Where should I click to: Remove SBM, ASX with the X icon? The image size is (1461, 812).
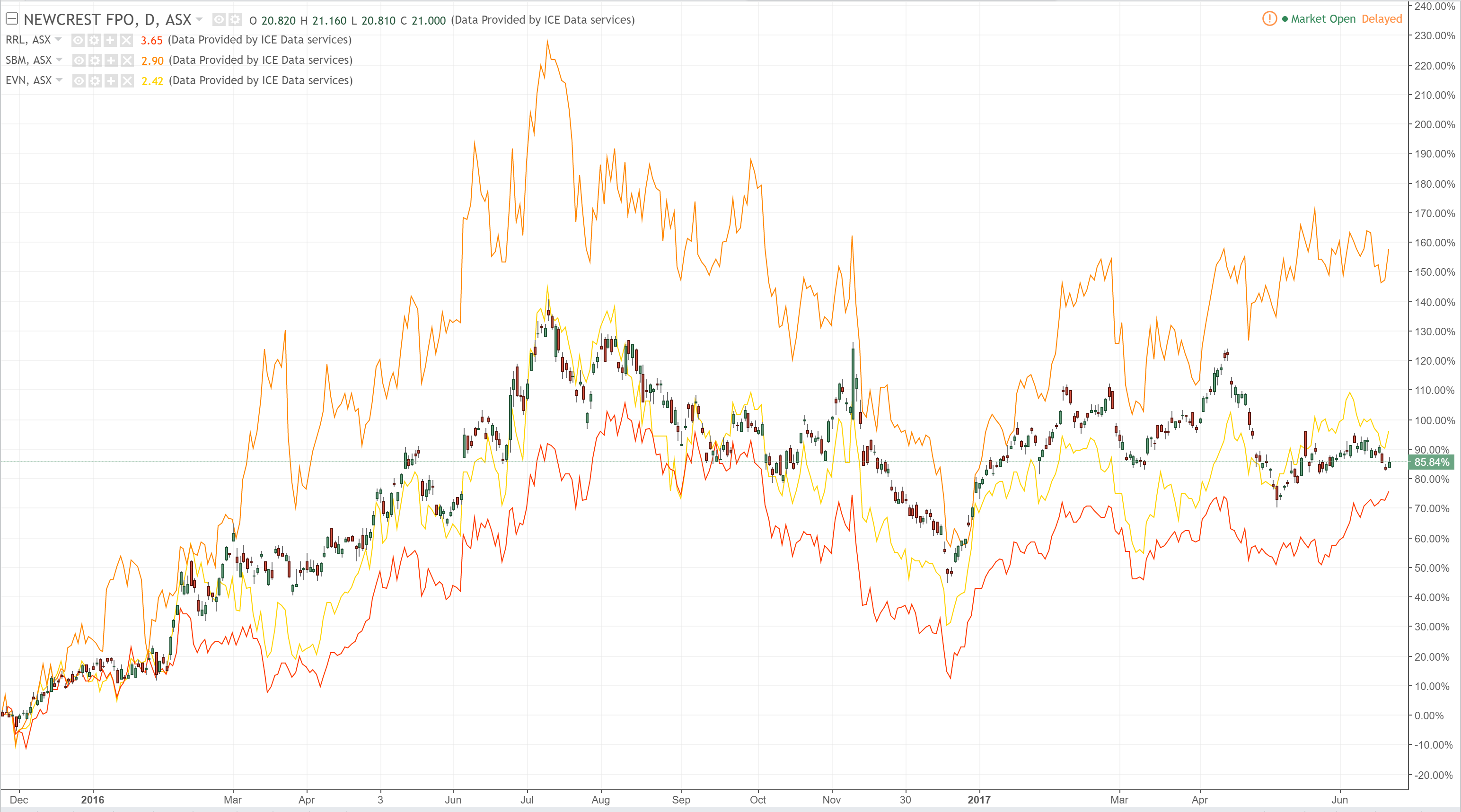(127, 61)
